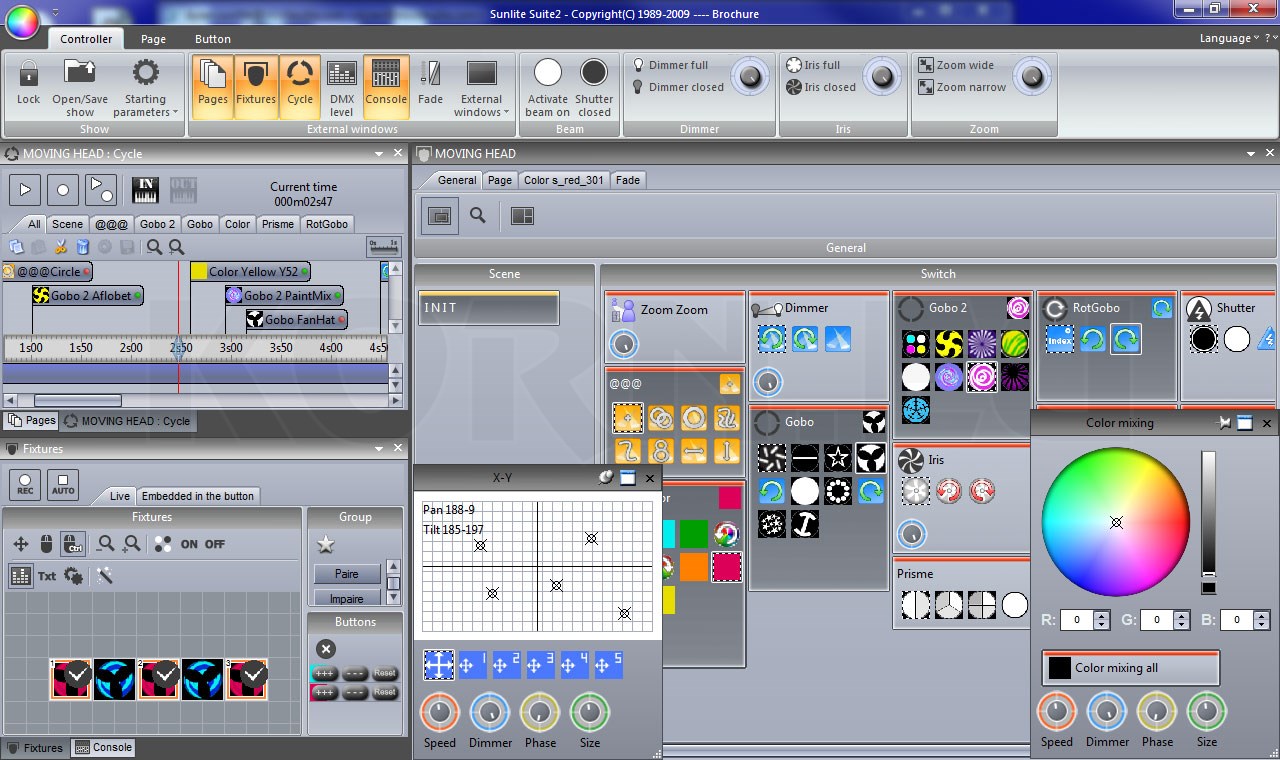The height and width of the screenshot is (760, 1280).
Task: Select the star gobo icon
Action: click(x=838, y=459)
